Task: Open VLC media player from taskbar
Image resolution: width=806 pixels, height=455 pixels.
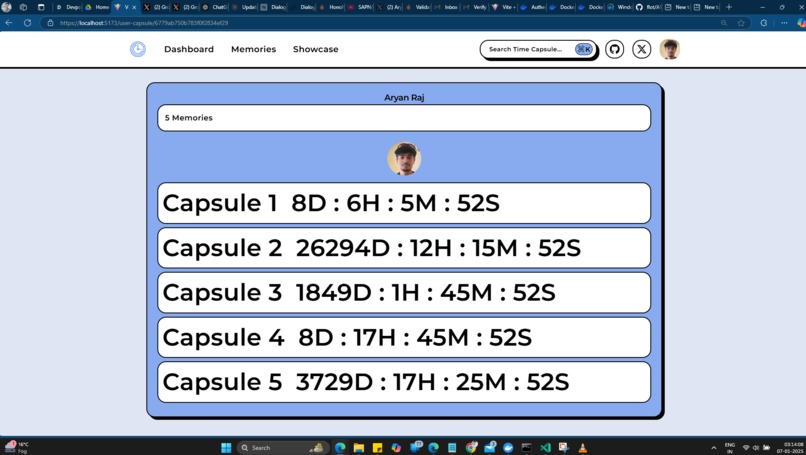Action: pyautogui.click(x=582, y=447)
